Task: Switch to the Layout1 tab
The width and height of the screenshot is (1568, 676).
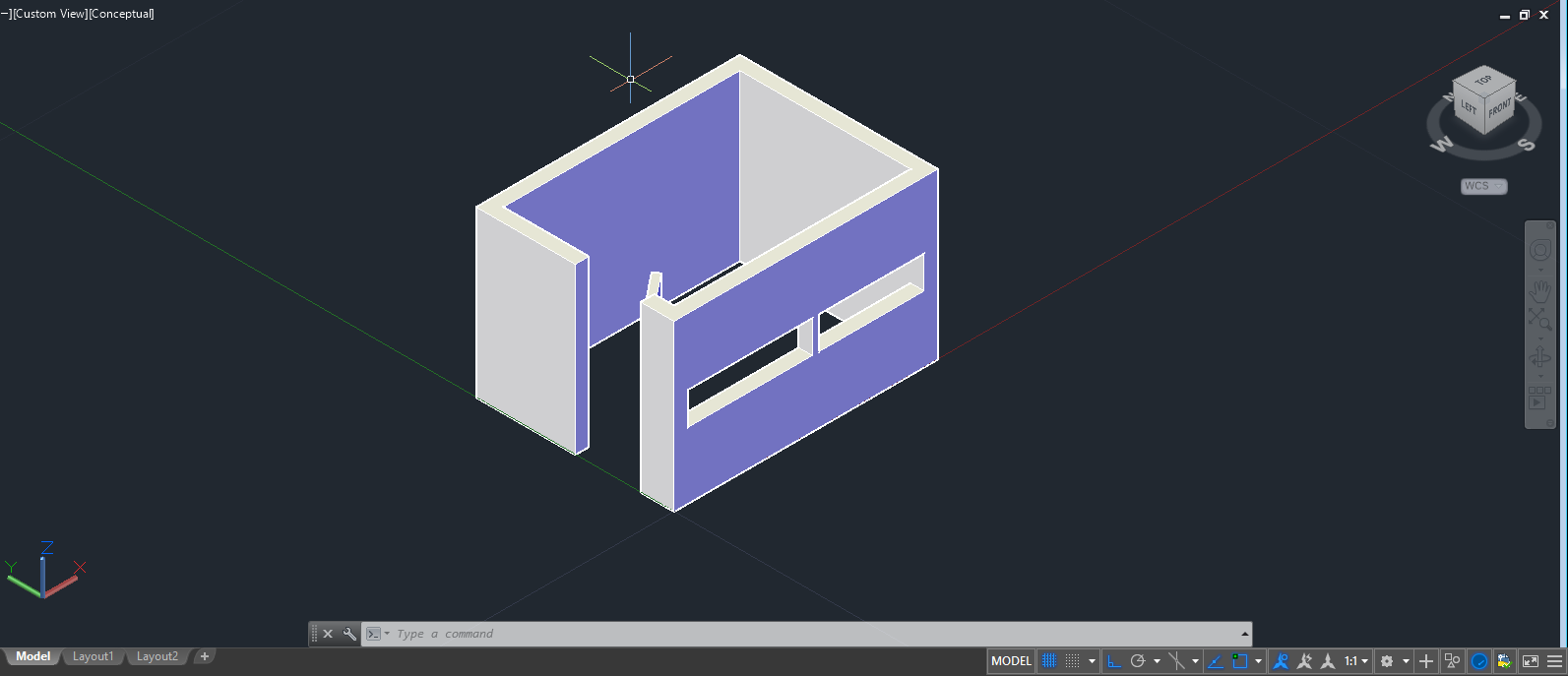Action: click(94, 656)
